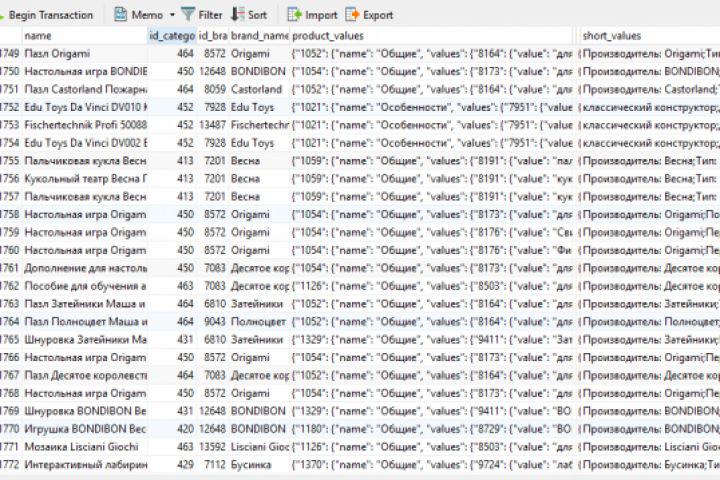
Task: Select id_bra cell '9043'
Action: click(213, 322)
